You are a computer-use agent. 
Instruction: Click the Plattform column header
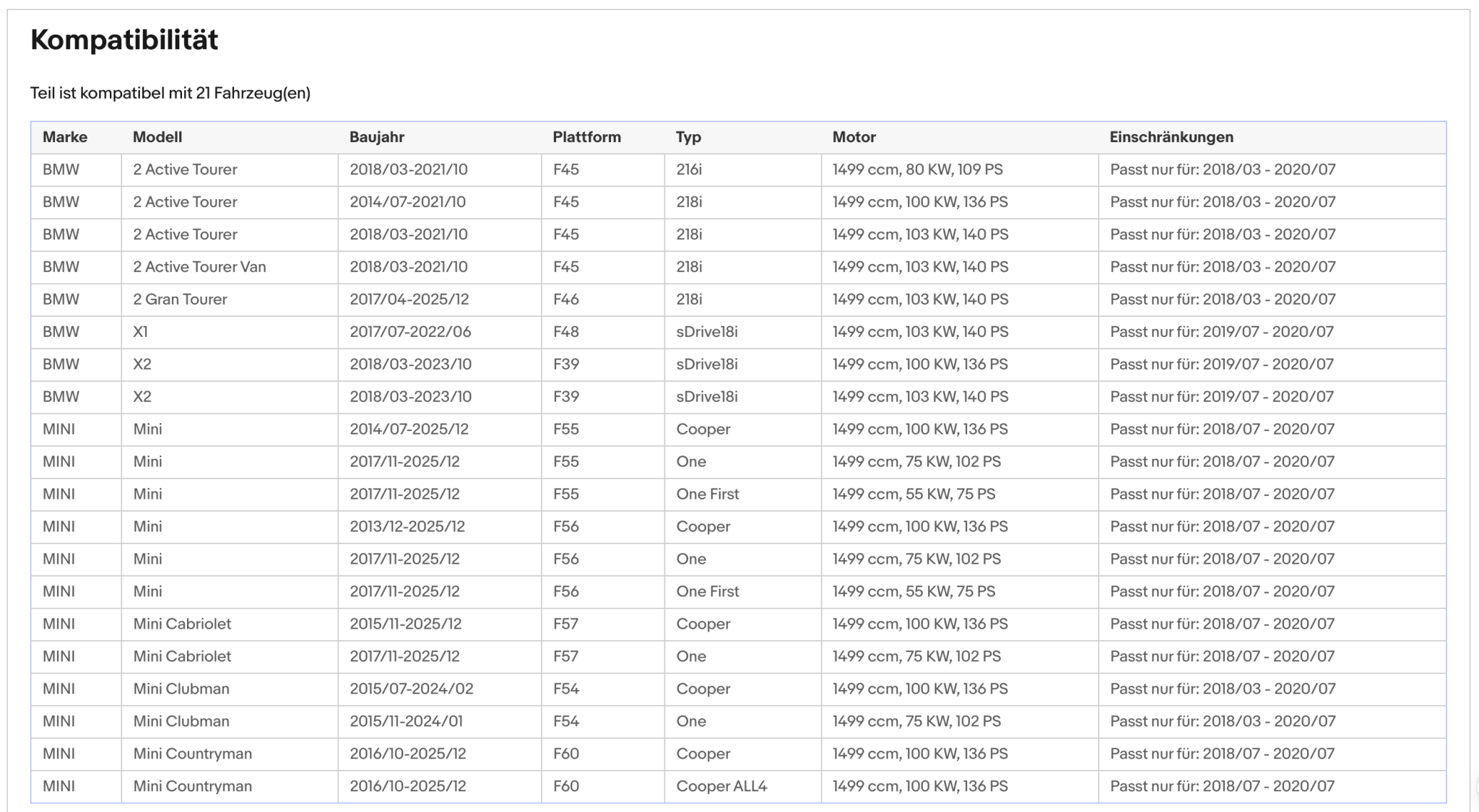coord(587,137)
